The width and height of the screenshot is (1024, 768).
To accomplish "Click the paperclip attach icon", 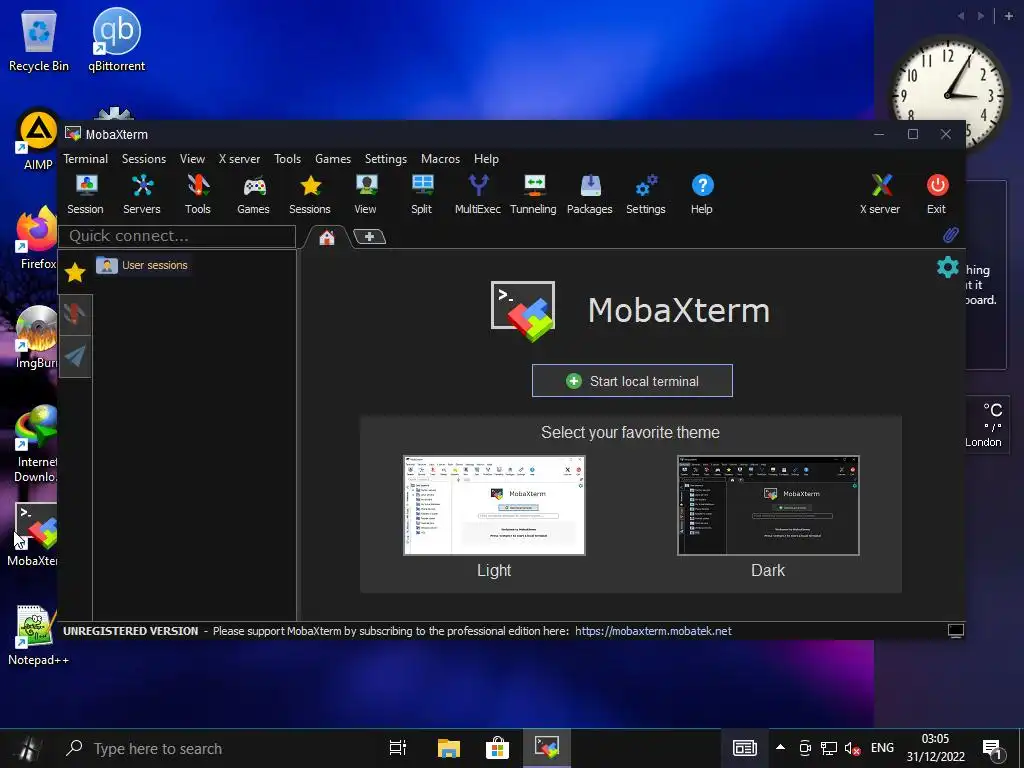I will (950, 235).
